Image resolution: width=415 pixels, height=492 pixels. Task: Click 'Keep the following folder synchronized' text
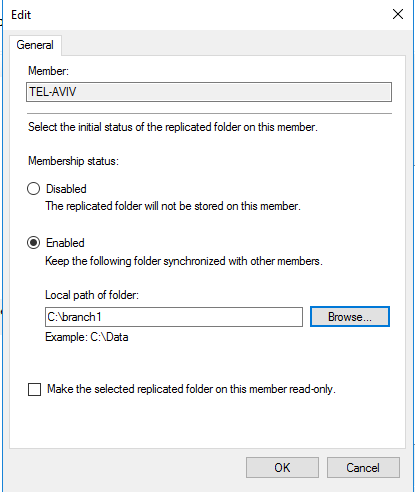[x=184, y=261]
